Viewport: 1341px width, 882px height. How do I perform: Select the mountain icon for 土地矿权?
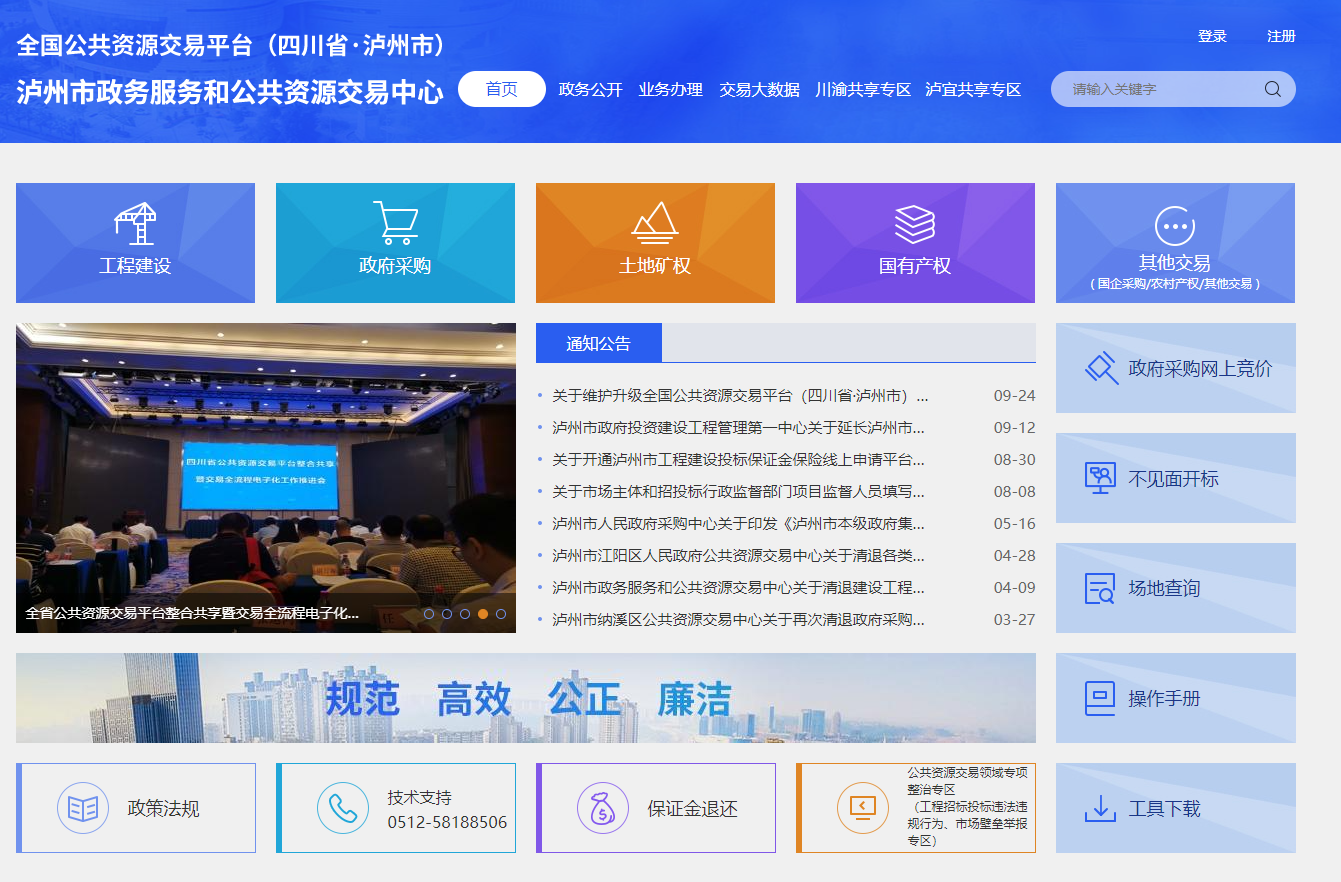(x=656, y=221)
